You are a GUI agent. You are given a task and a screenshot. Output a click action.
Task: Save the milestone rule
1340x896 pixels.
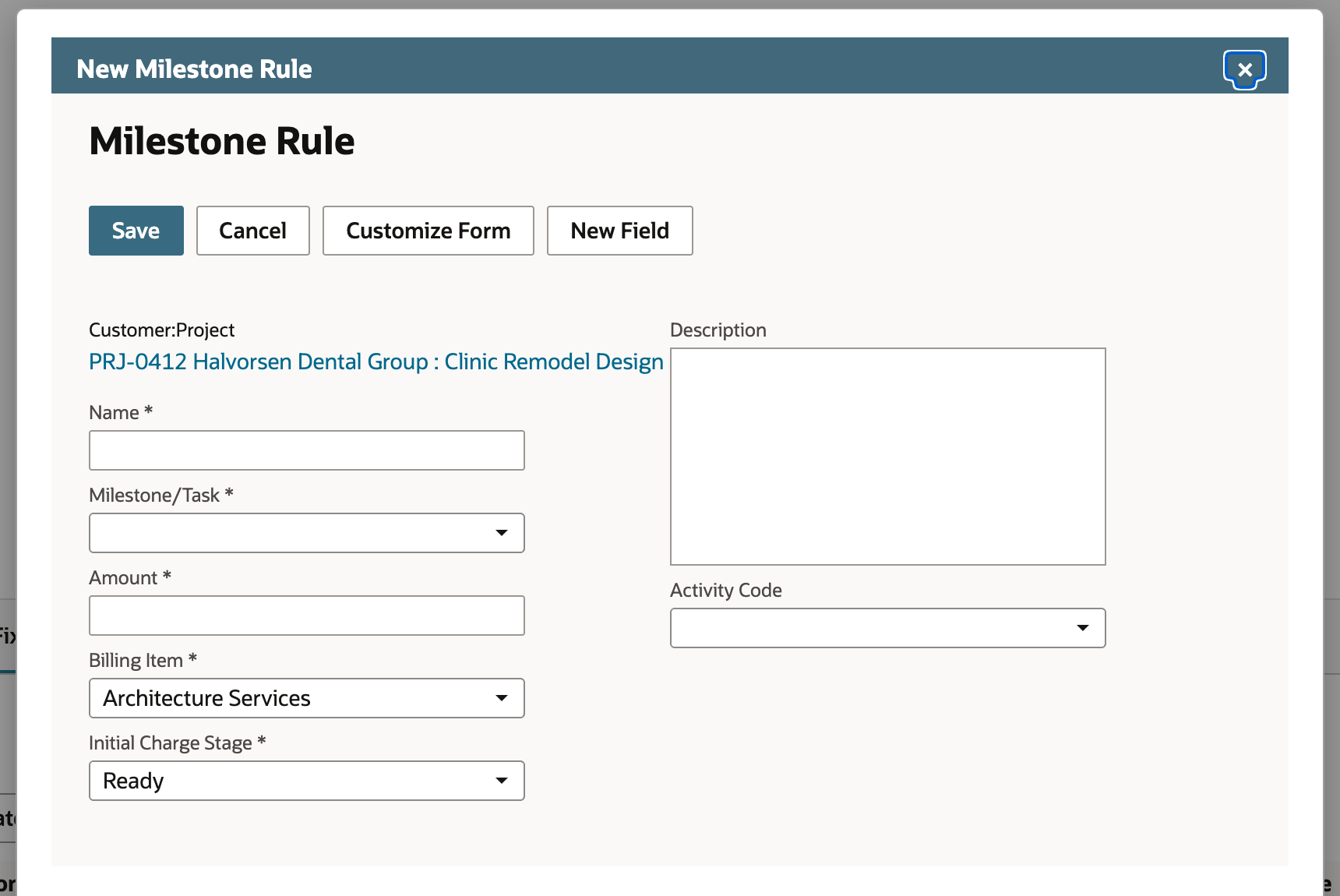point(136,231)
